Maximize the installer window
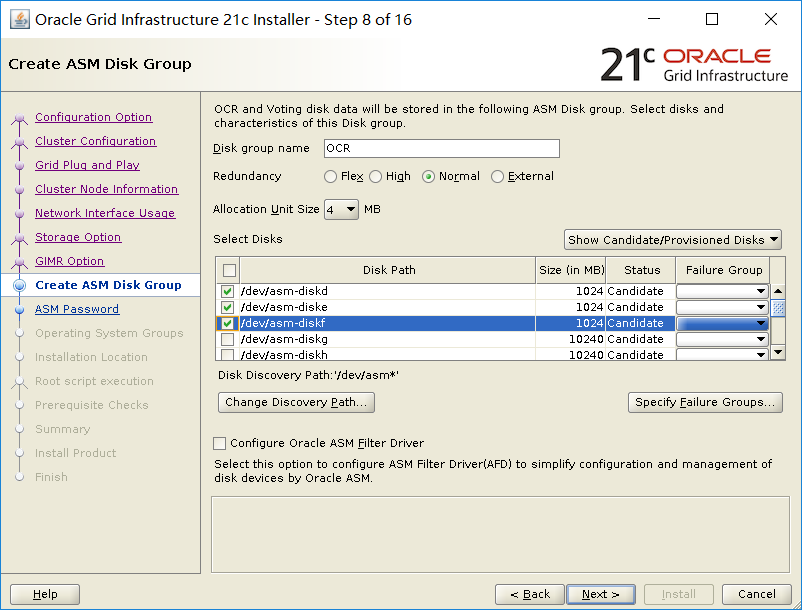This screenshot has width=802, height=610. coord(712,19)
